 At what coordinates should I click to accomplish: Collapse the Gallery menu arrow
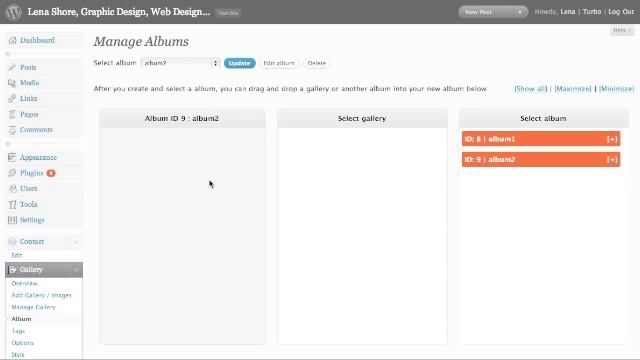(76, 270)
